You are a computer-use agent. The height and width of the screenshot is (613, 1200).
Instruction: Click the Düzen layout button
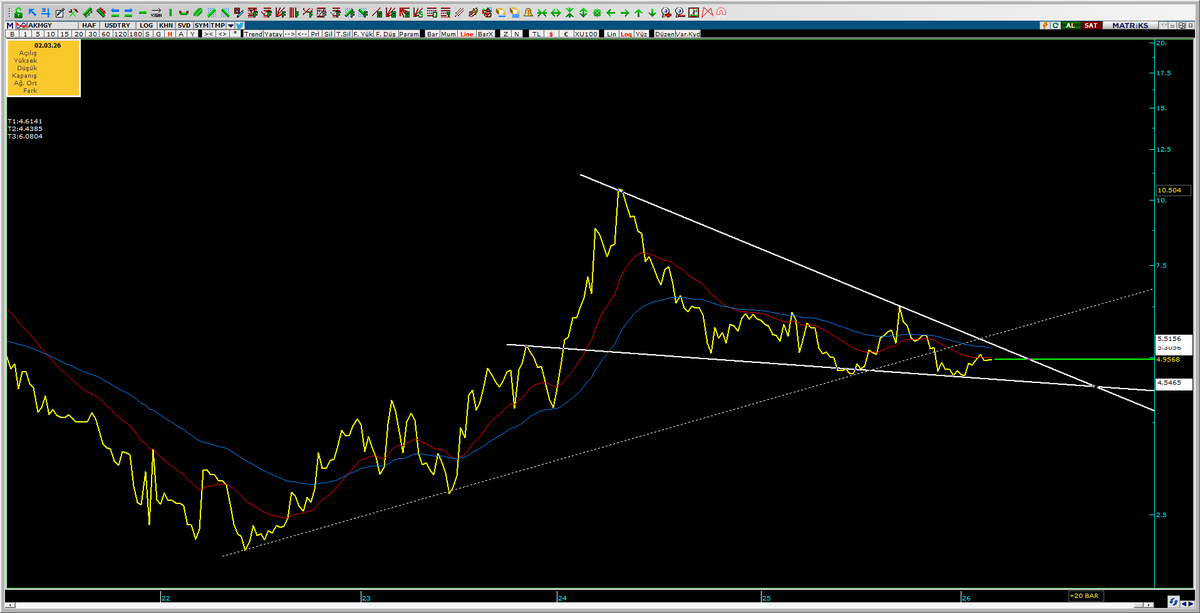pyautogui.click(x=664, y=34)
